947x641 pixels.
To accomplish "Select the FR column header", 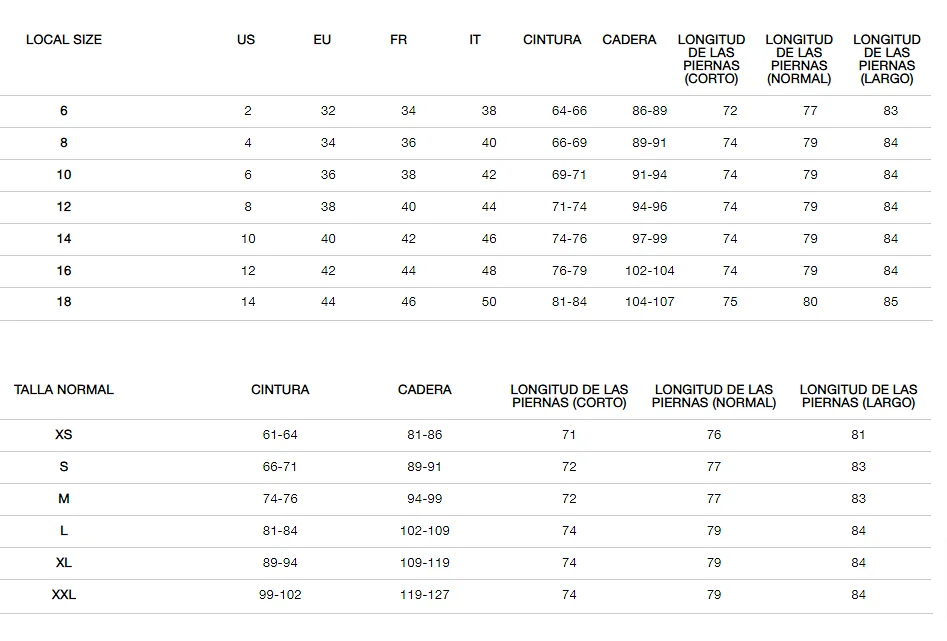I will click(398, 40).
